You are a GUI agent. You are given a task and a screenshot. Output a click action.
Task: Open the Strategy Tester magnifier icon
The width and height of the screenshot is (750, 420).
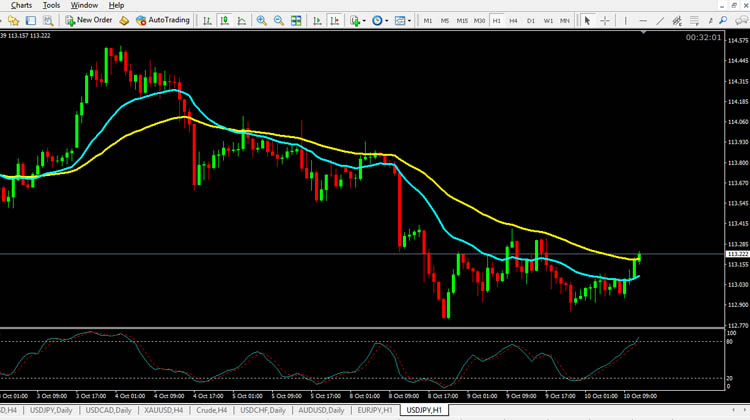(48, 21)
